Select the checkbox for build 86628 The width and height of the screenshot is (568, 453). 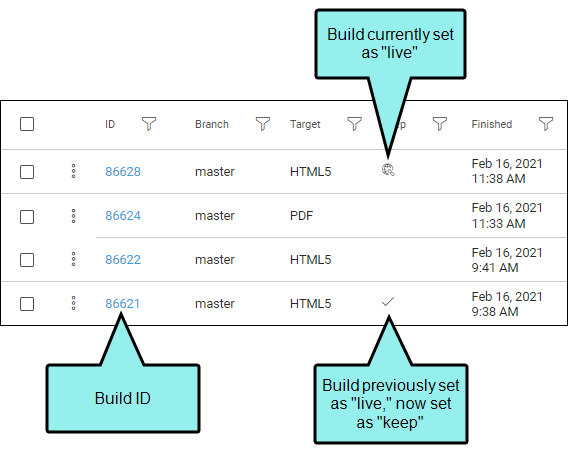tap(27, 172)
